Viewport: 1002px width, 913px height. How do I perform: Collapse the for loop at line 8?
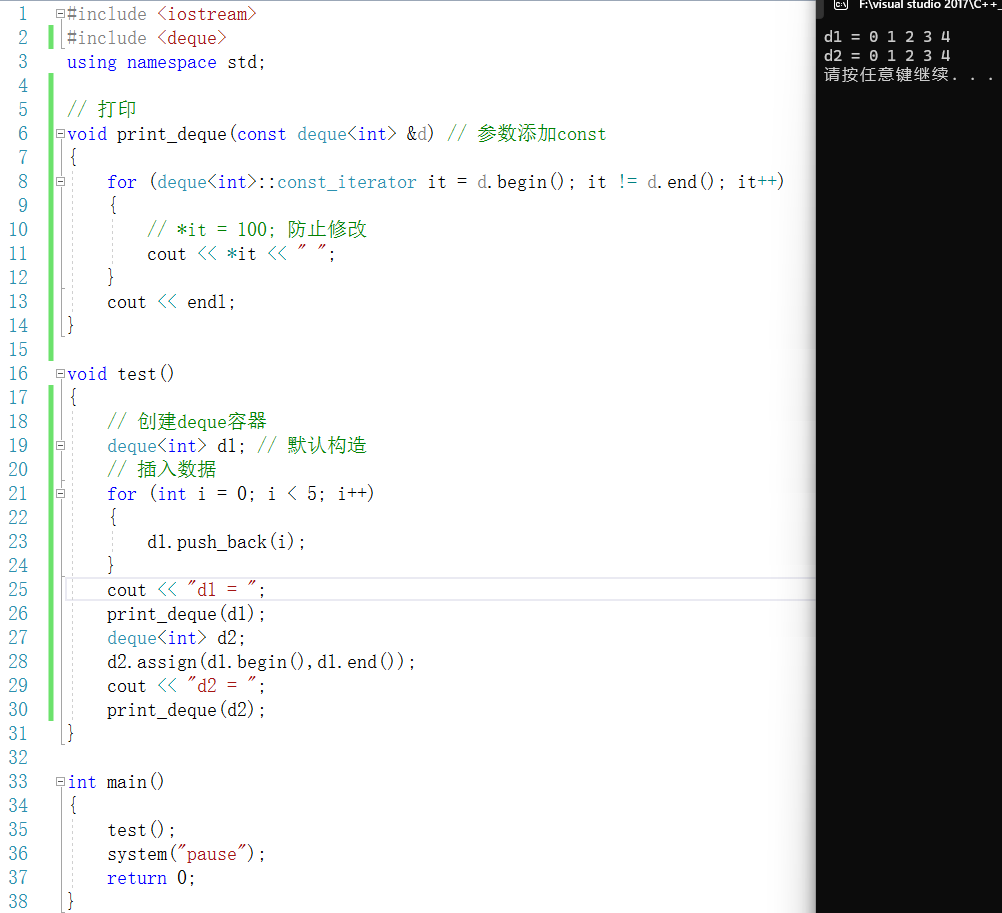click(x=60, y=181)
